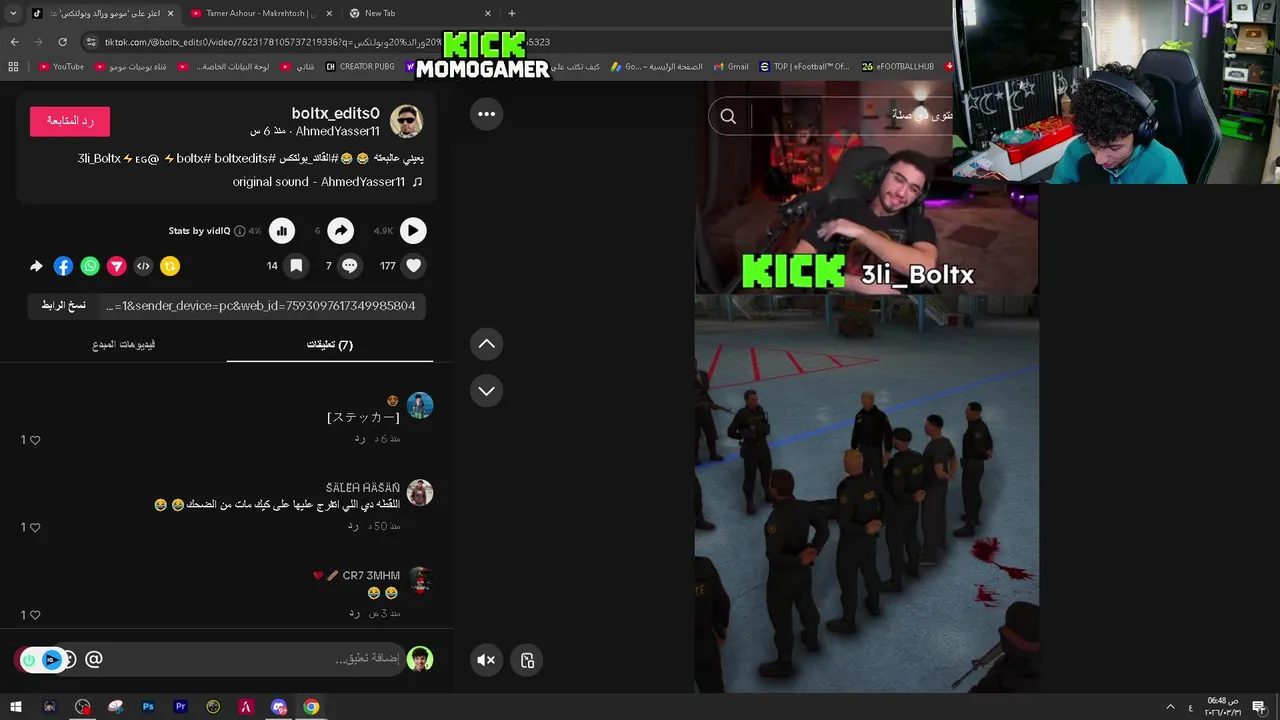Switch to the New Tab browser tab
The image size is (1280, 720).
click(x=420, y=13)
